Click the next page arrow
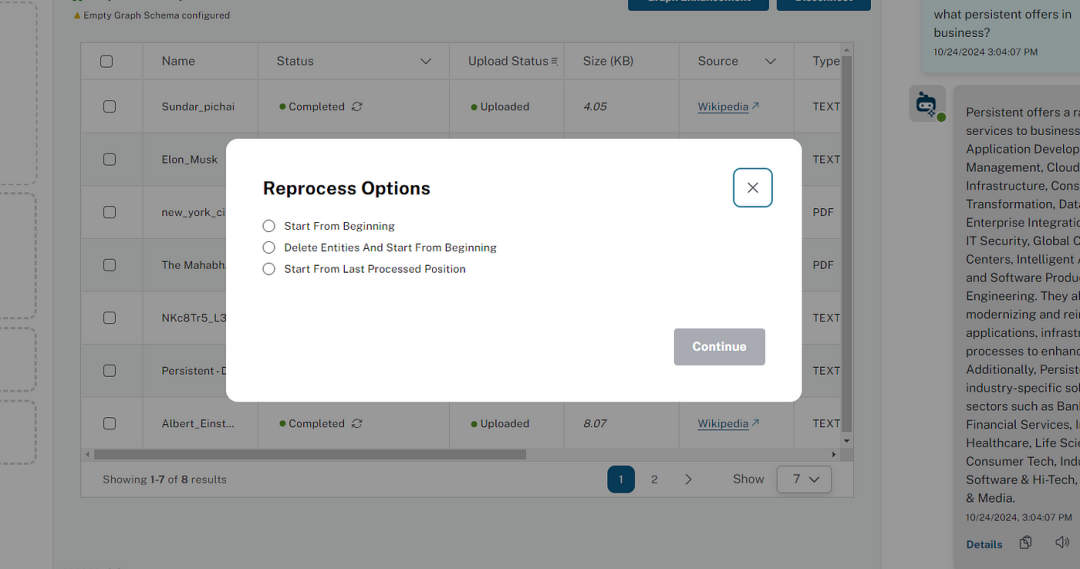1080x569 pixels. tap(688, 479)
